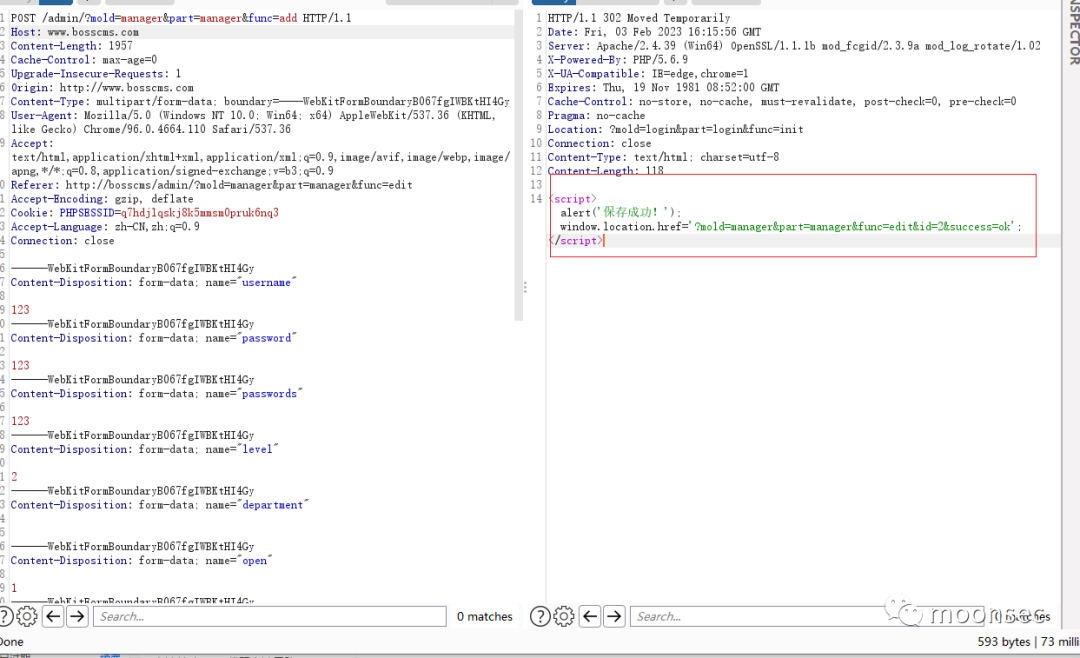The image size is (1080, 658).
Task: Click the pane divider handle dots
Action: (525, 287)
